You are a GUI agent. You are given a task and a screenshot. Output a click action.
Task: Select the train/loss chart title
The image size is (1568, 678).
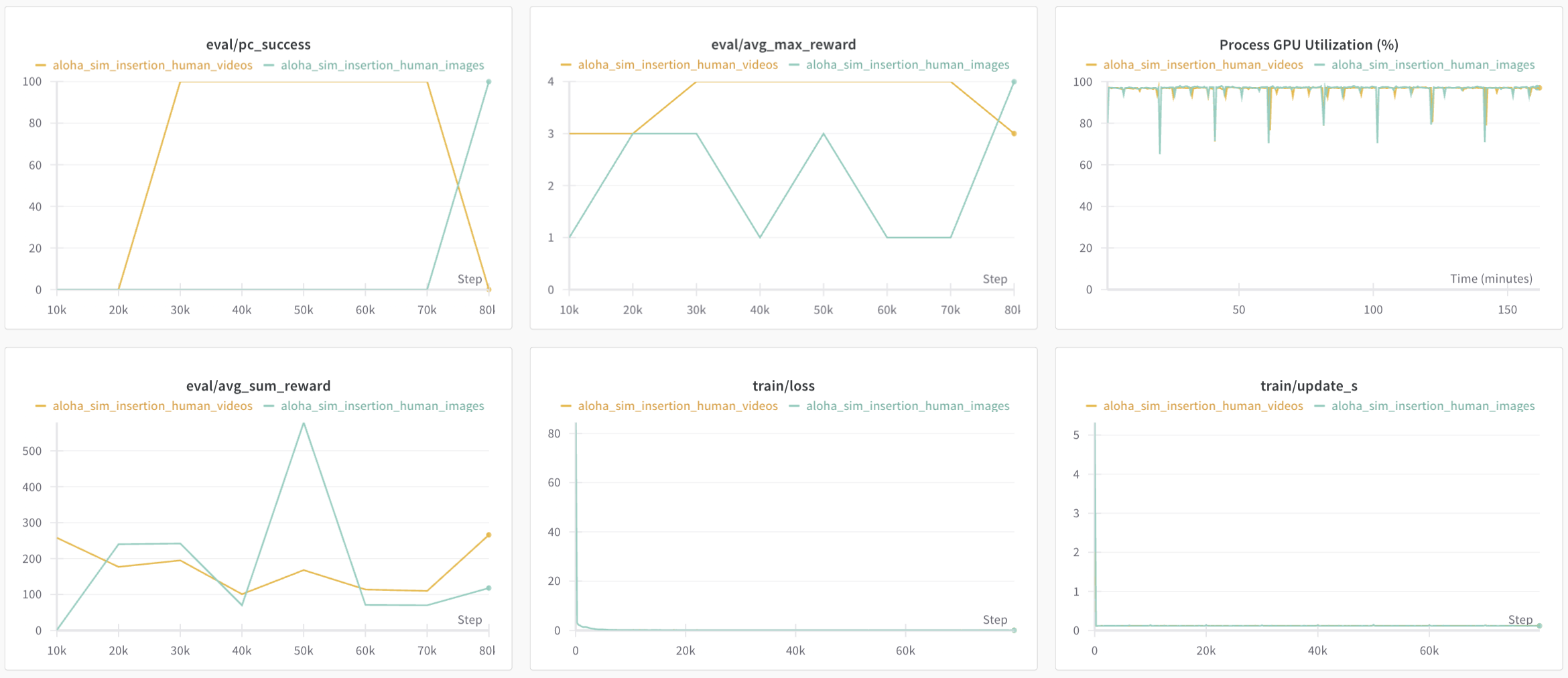click(783, 386)
